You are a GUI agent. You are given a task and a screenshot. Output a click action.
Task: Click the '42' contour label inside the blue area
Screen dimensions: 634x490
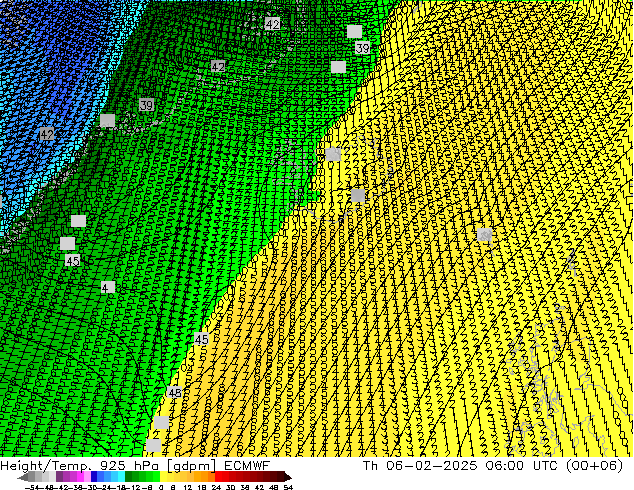click(47, 134)
